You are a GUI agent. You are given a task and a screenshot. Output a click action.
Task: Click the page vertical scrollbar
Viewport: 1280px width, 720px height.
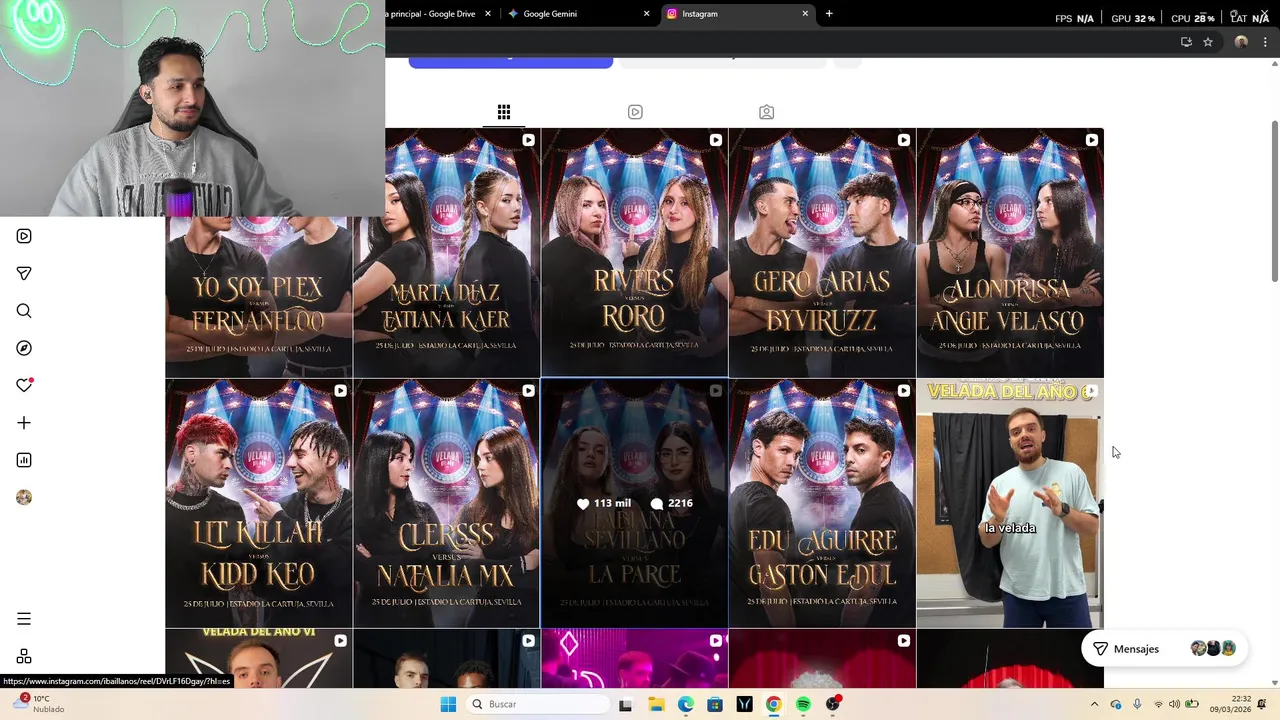(x=1274, y=200)
